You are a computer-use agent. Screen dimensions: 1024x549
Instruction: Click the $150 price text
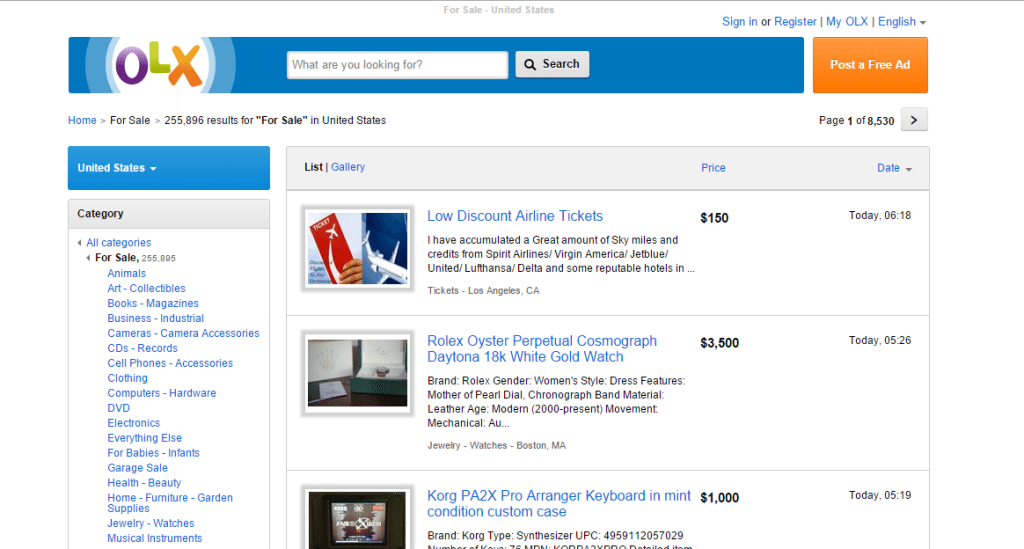click(x=714, y=219)
